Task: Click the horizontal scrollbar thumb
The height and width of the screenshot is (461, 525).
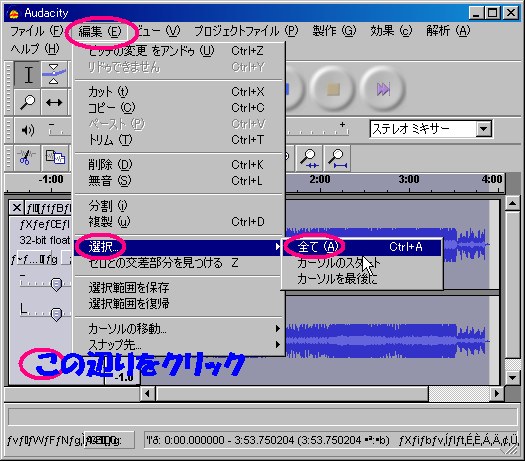Action: pos(292,393)
